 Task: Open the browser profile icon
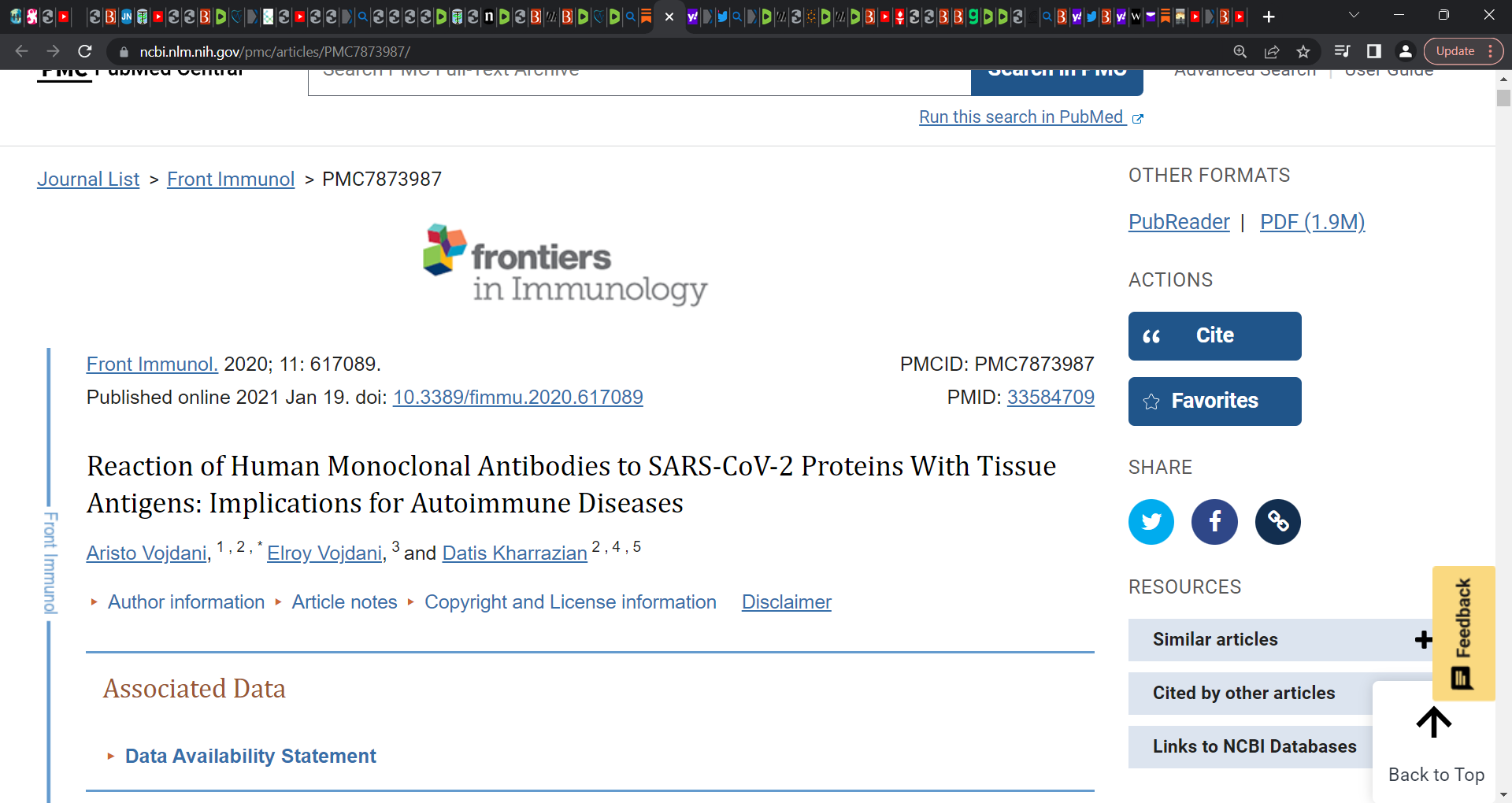1405,51
